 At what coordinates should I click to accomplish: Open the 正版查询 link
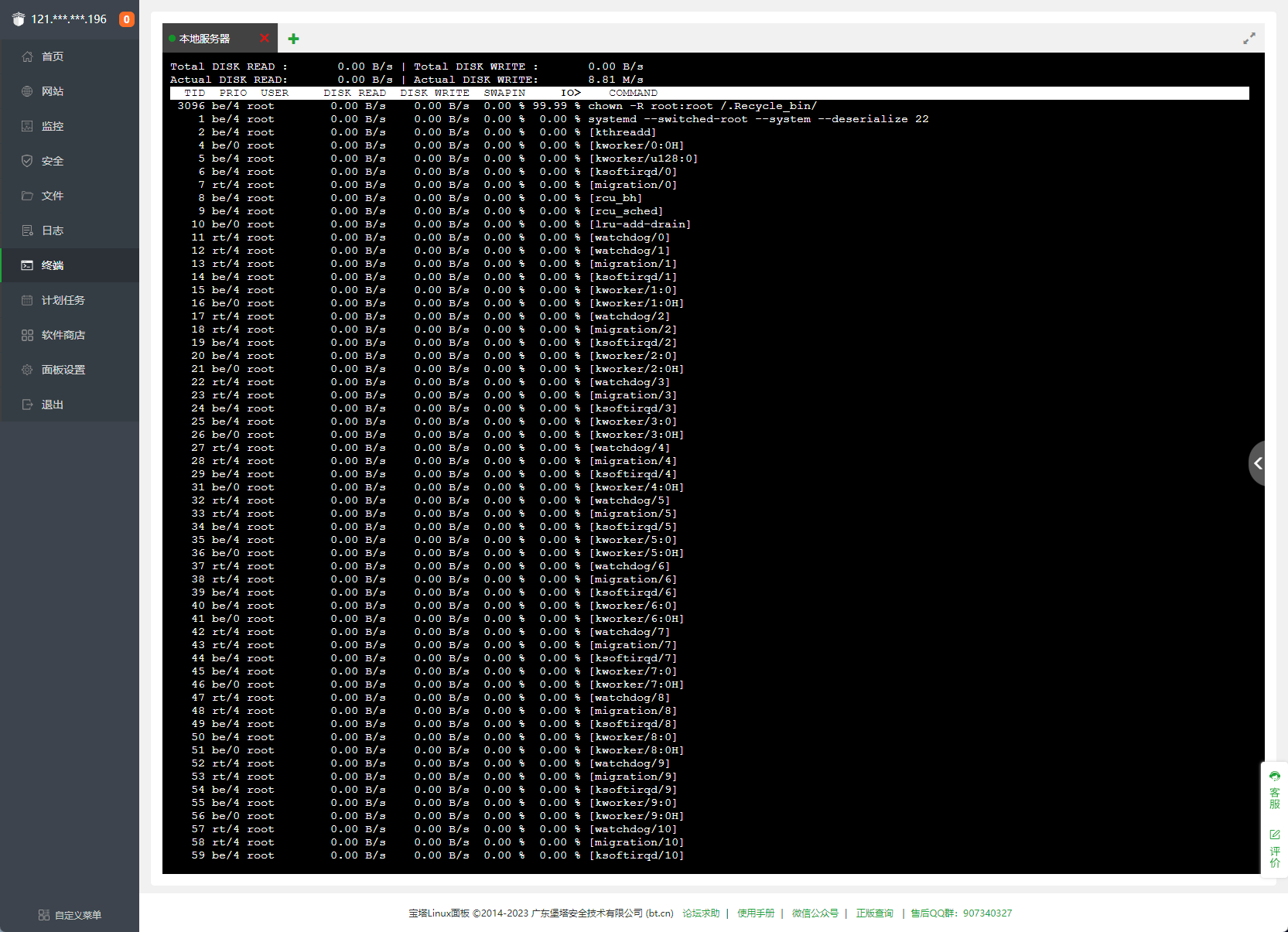pyautogui.click(x=875, y=913)
